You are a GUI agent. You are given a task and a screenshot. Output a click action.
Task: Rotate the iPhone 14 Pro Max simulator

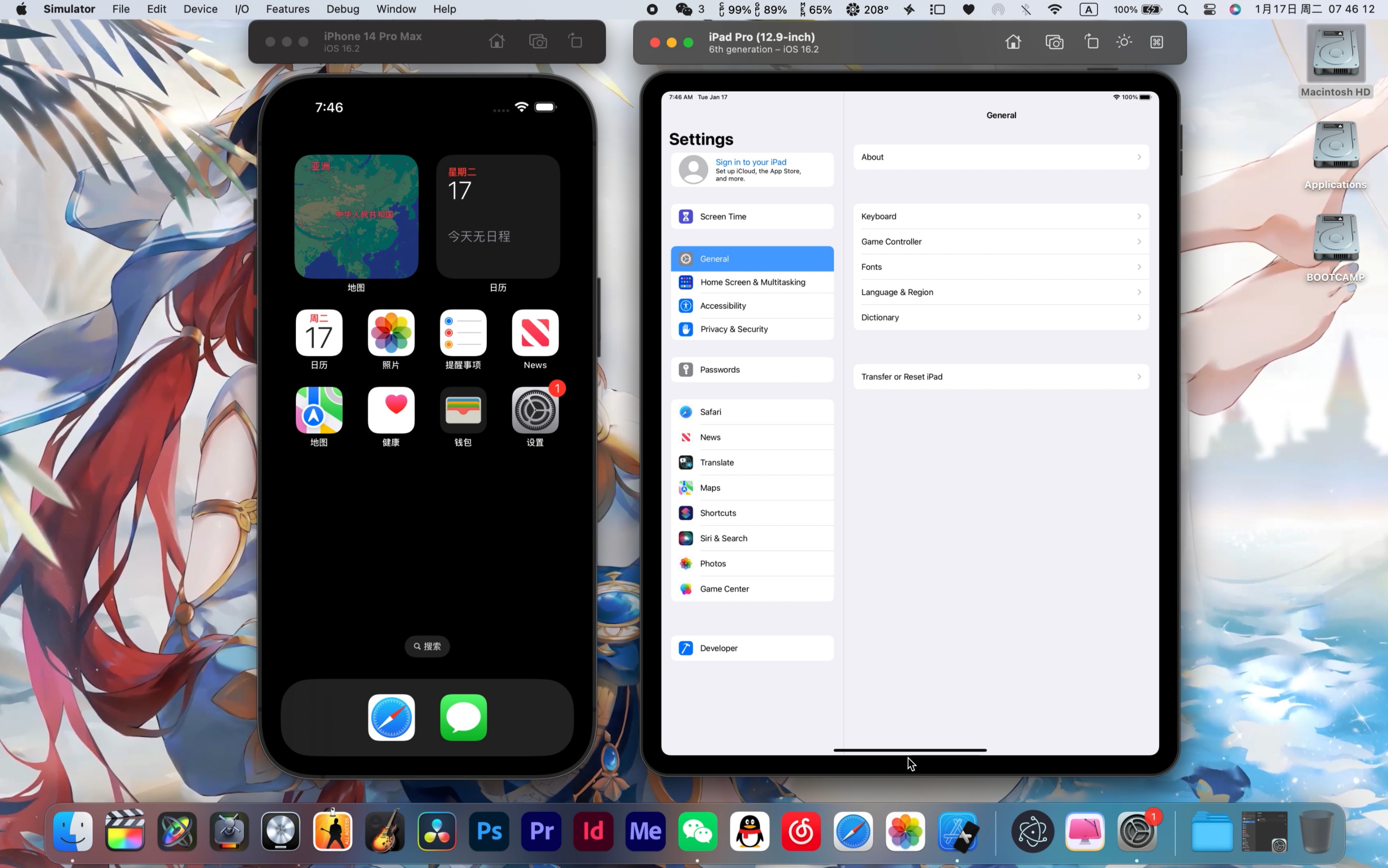(576, 41)
